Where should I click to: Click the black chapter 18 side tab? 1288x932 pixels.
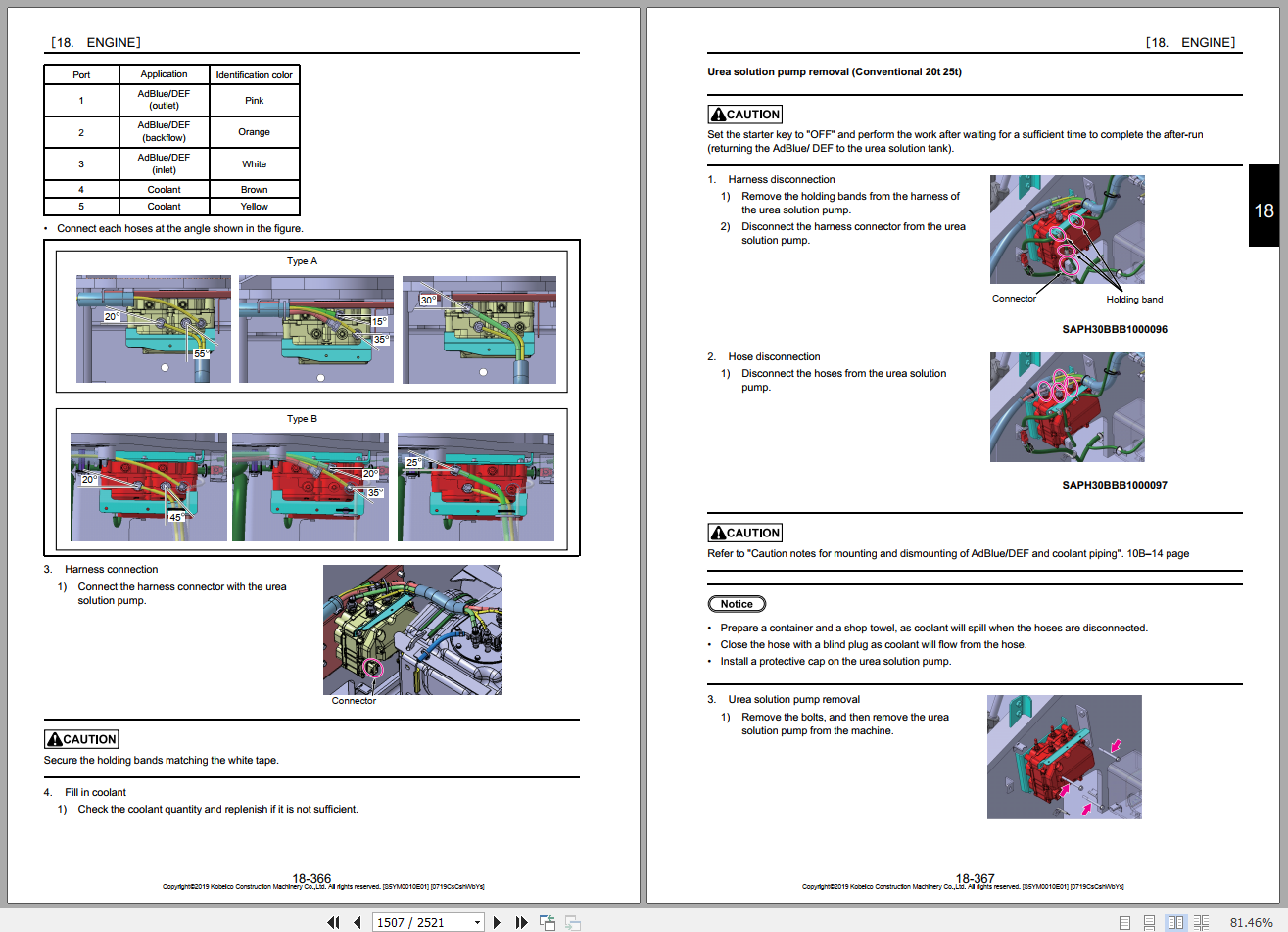pyautogui.click(x=1264, y=206)
